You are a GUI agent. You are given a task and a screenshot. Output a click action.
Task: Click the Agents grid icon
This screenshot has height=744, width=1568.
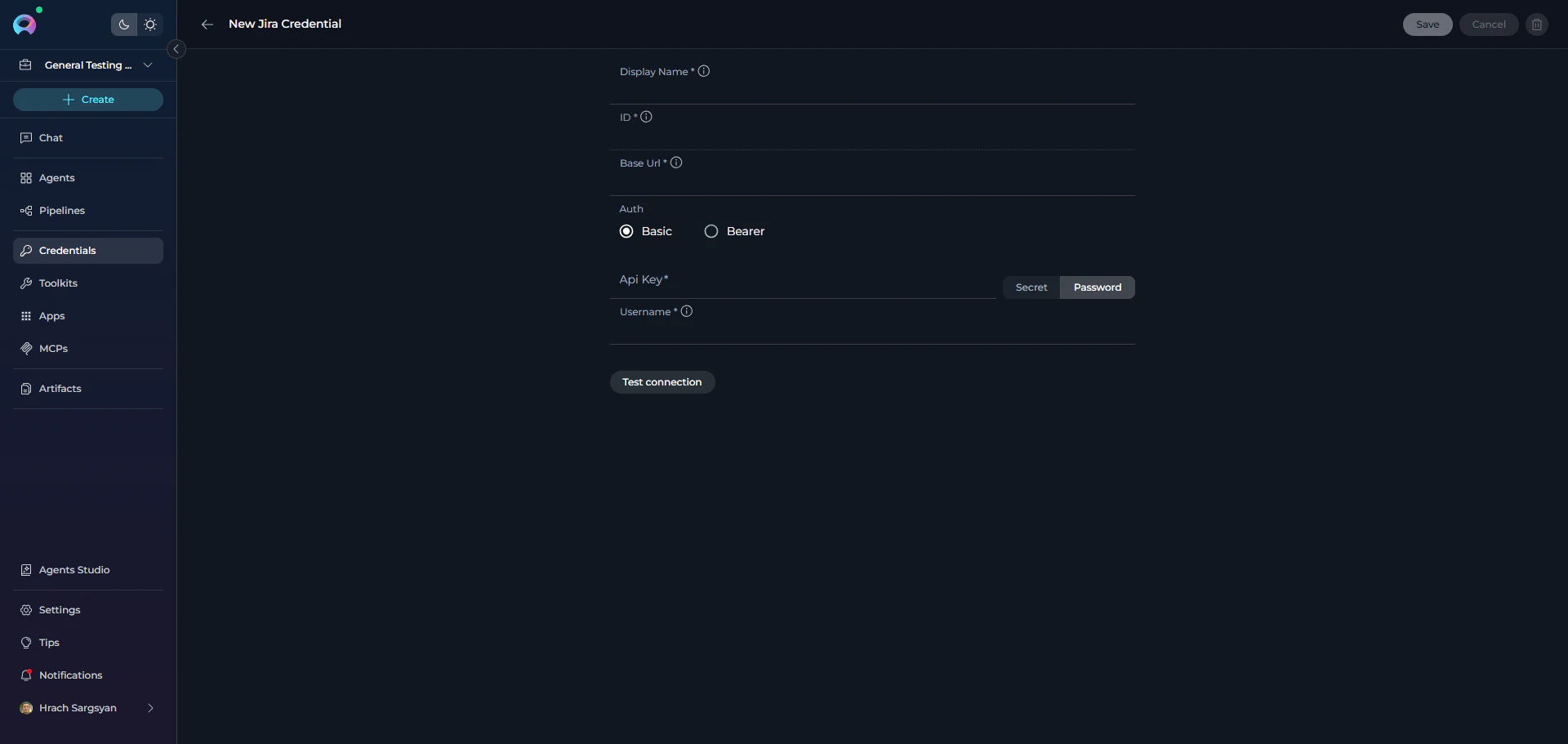pos(26,178)
